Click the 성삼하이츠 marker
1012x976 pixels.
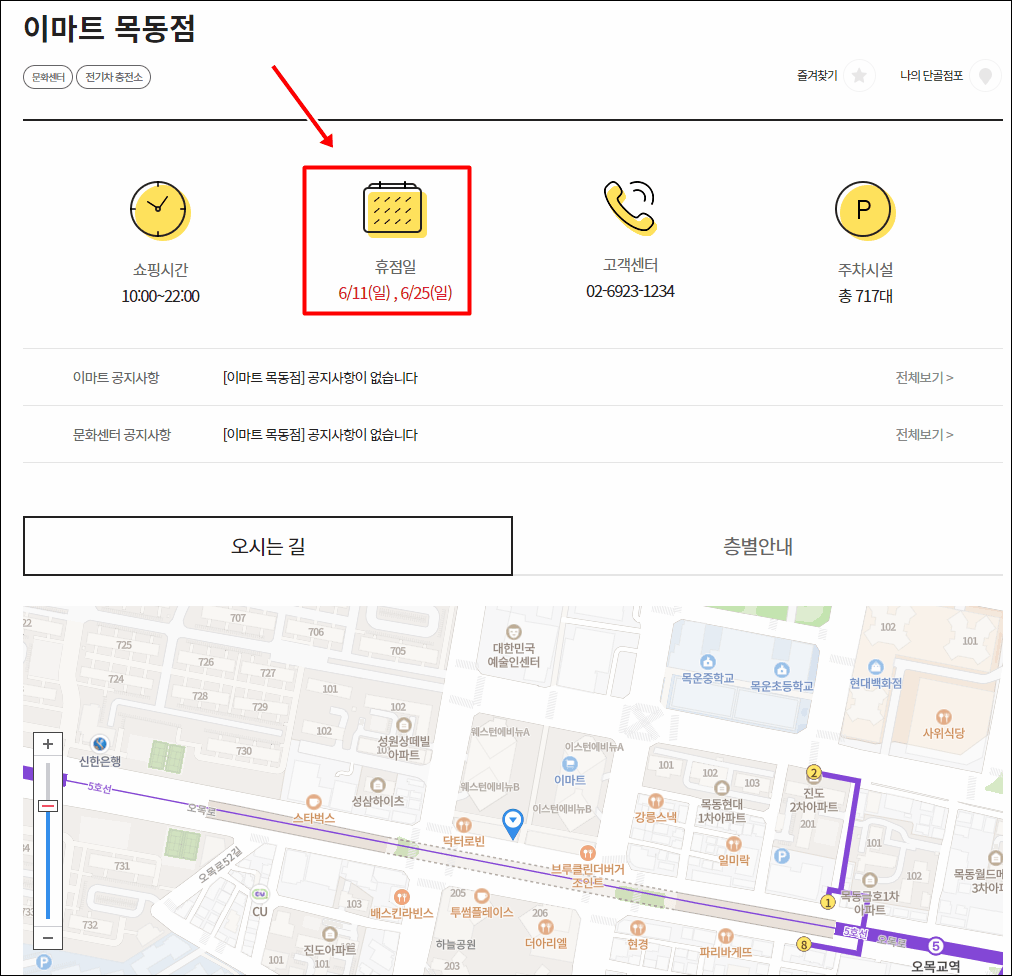378,785
